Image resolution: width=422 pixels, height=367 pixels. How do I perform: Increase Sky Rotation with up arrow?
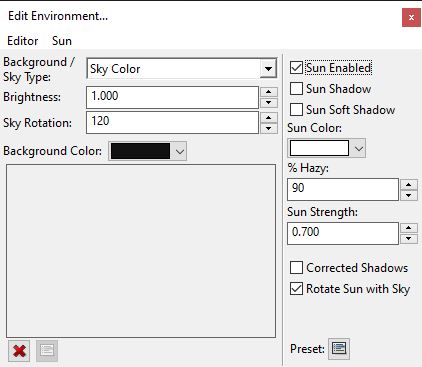point(269,117)
